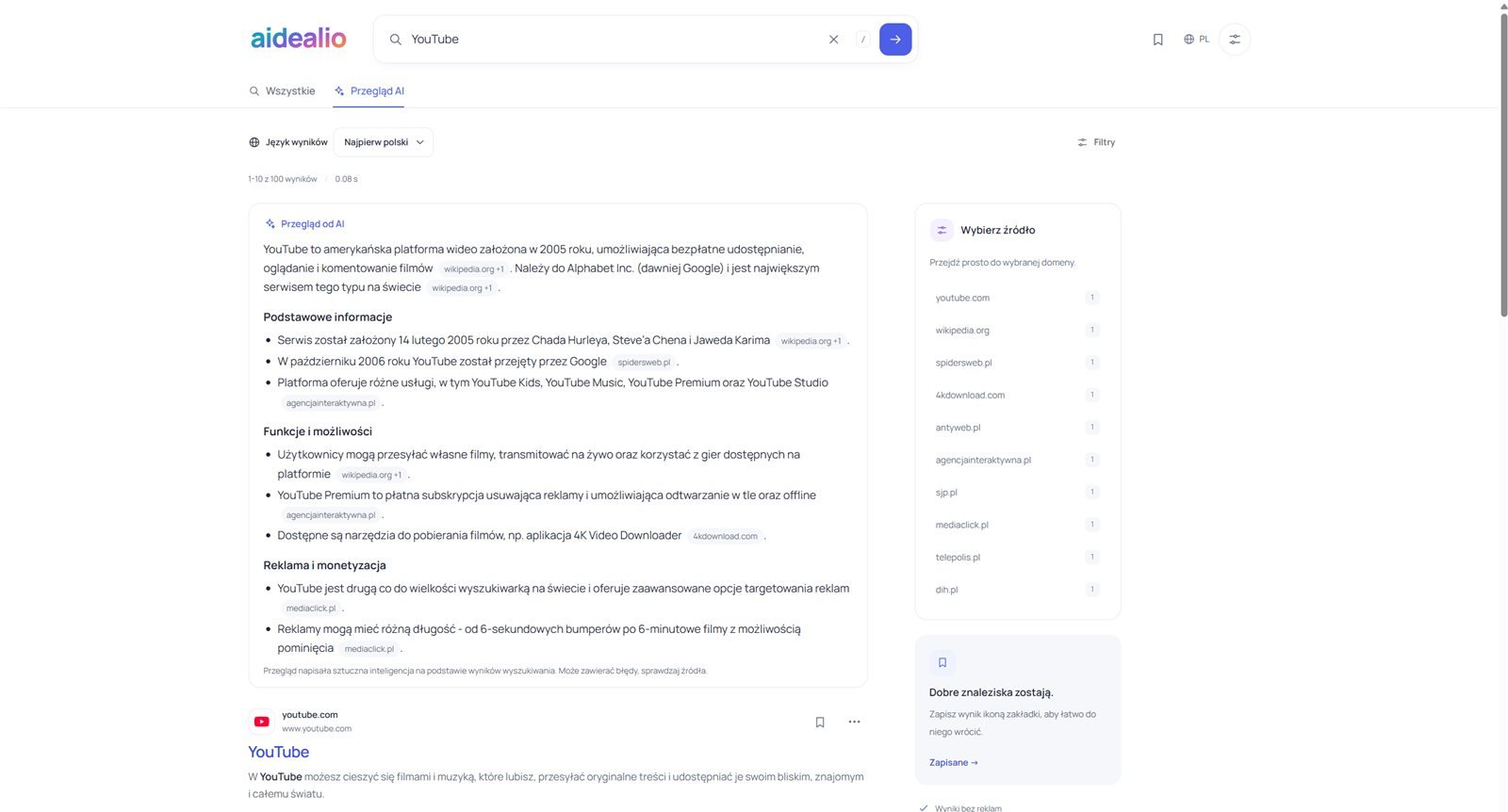Image resolution: width=1508 pixels, height=812 pixels.
Task: Click the www.youtube.com result URL
Action: tap(317, 729)
